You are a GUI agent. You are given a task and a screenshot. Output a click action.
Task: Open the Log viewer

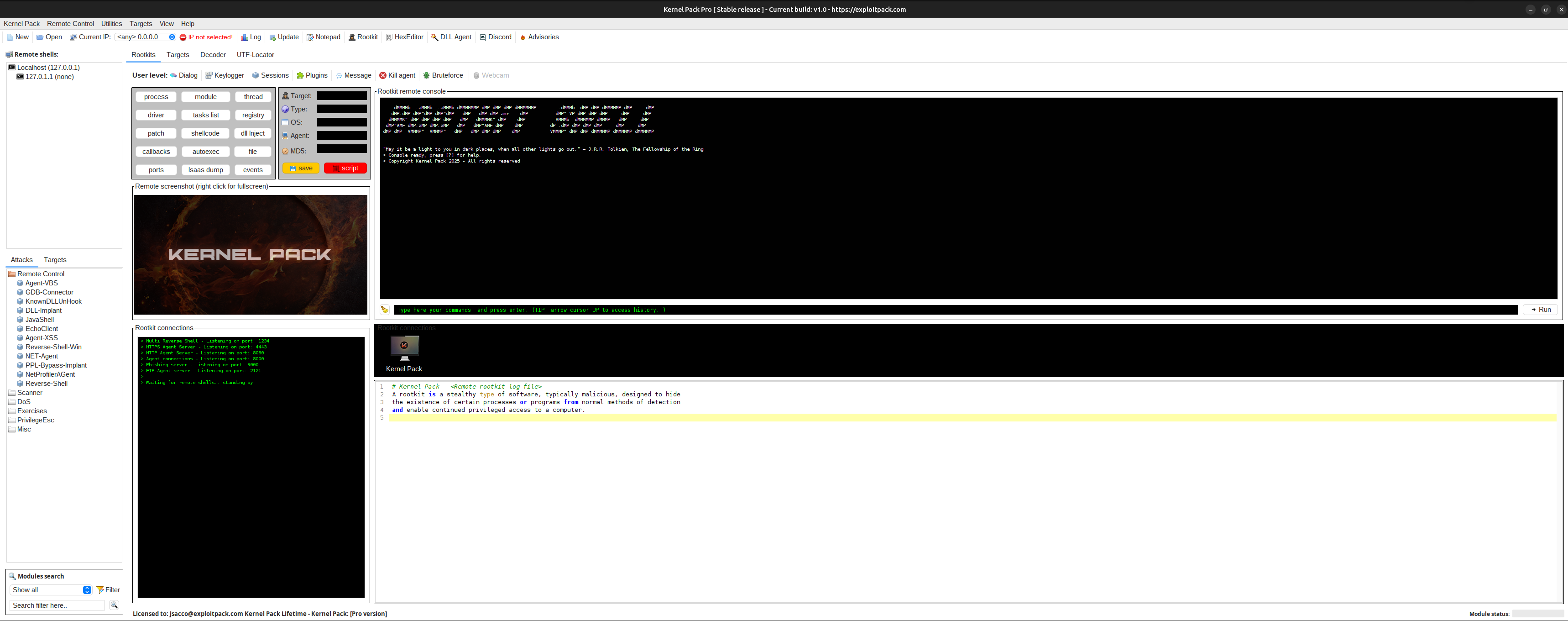[x=251, y=37]
